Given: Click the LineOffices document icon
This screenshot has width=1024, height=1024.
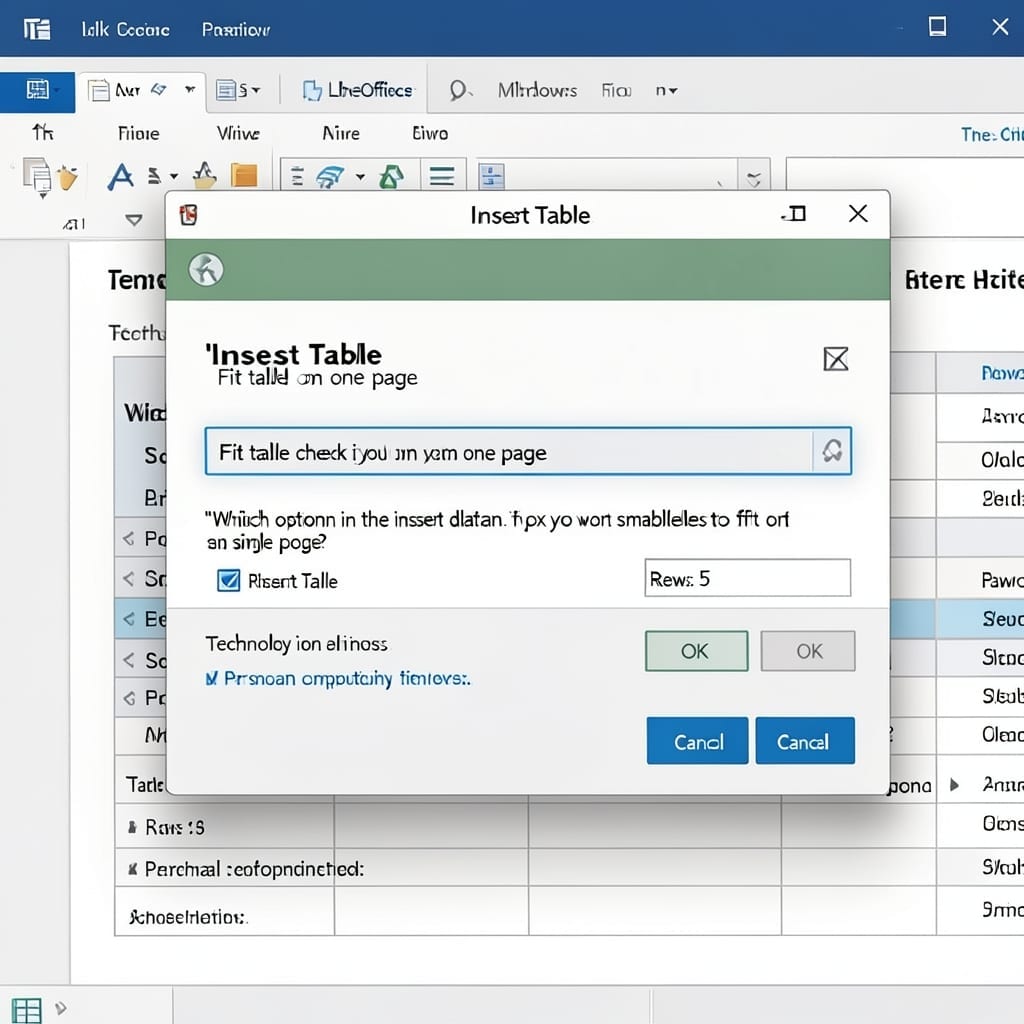Looking at the screenshot, I should (x=312, y=90).
